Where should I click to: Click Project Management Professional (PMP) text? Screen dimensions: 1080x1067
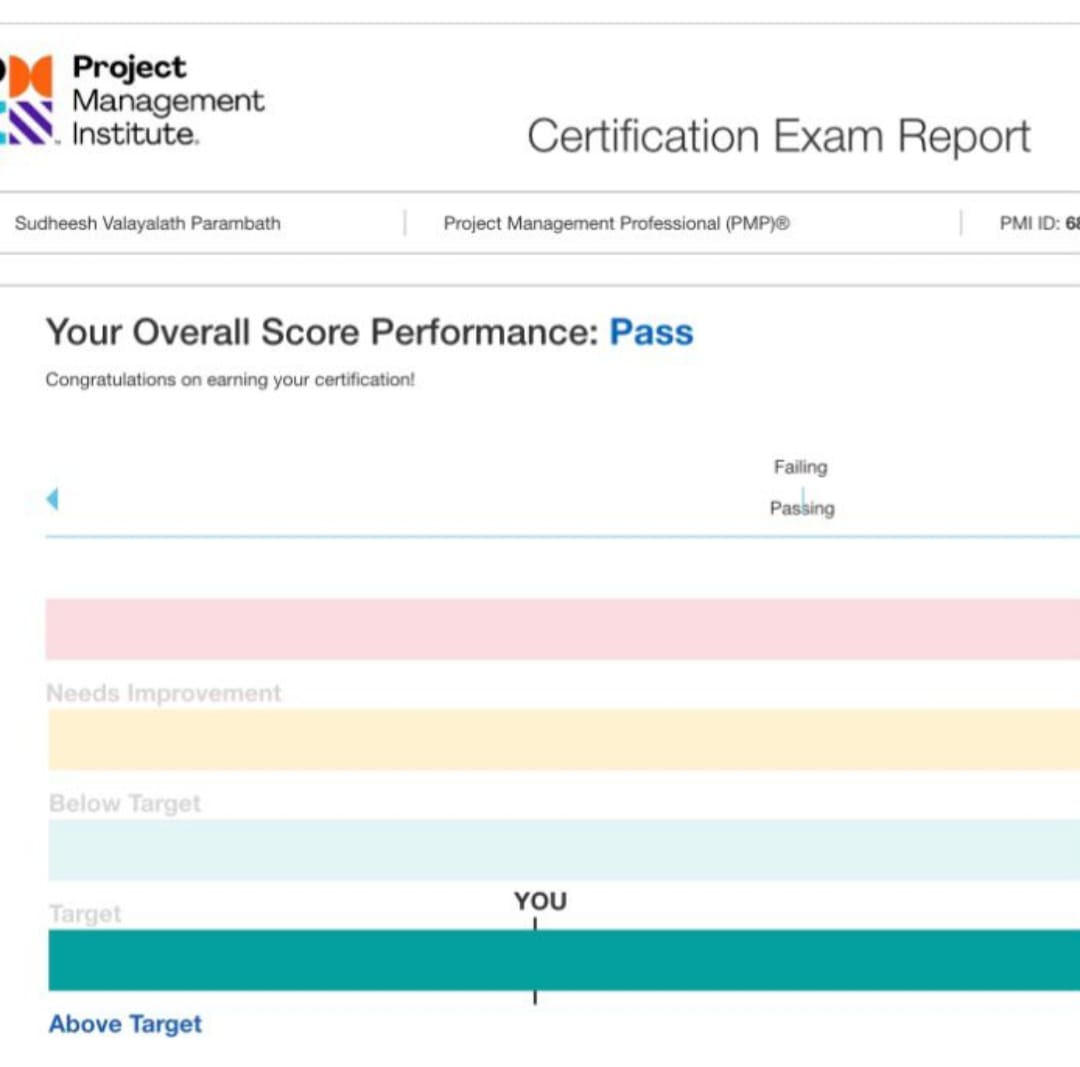tap(616, 224)
